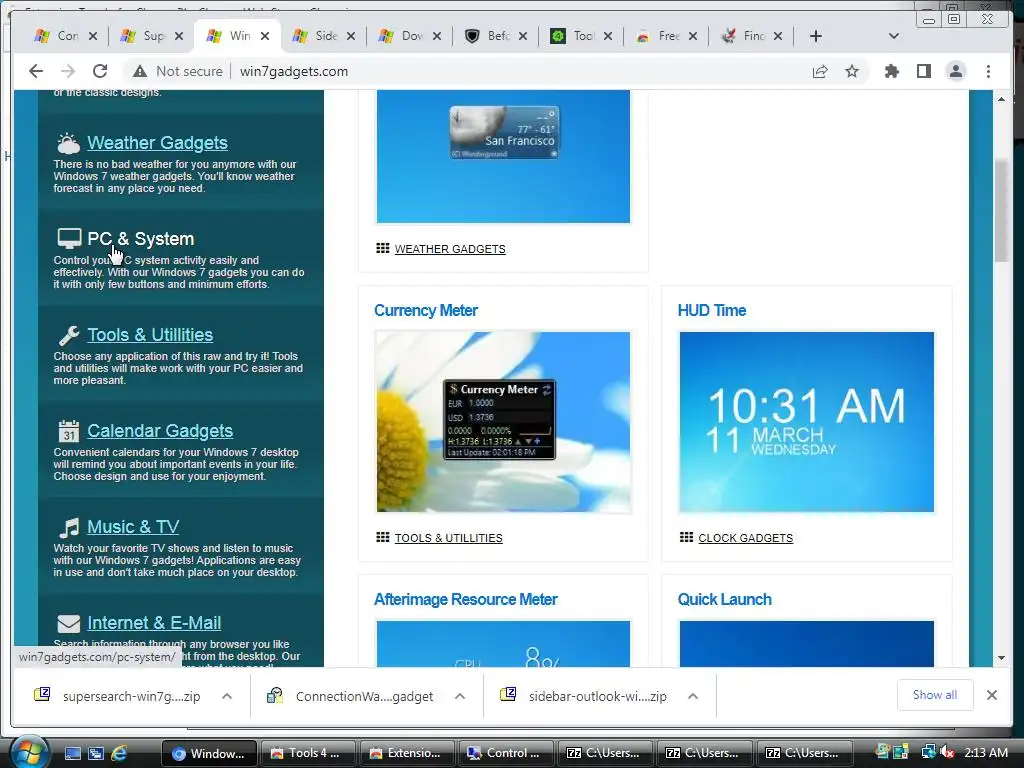
Task: Click the page vertical scrollbar thumb
Action: 1001,210
